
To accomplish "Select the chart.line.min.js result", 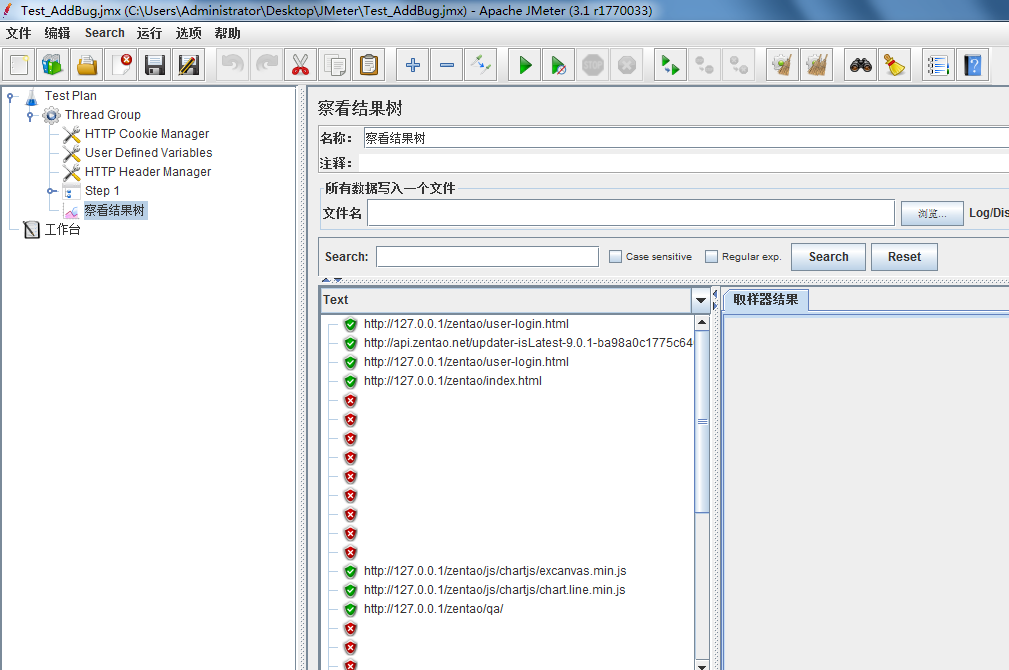I will (x=494, y=590).
